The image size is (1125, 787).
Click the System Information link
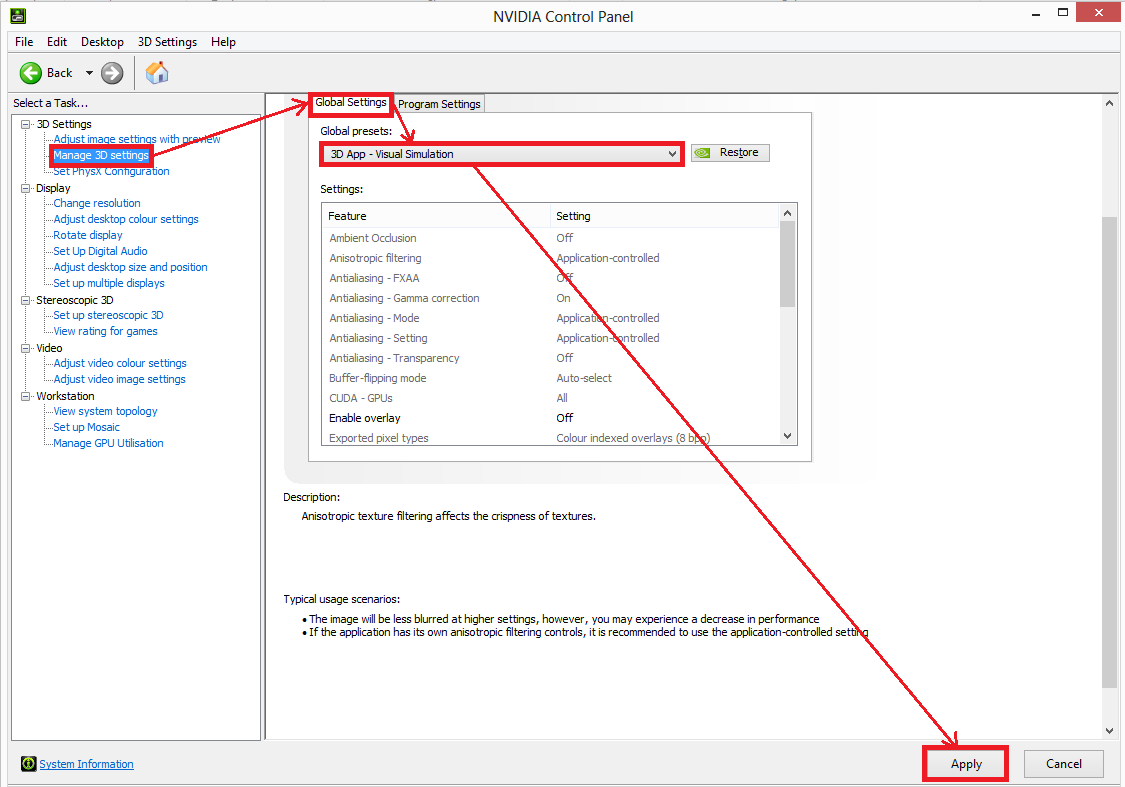(x=86, y=763)
